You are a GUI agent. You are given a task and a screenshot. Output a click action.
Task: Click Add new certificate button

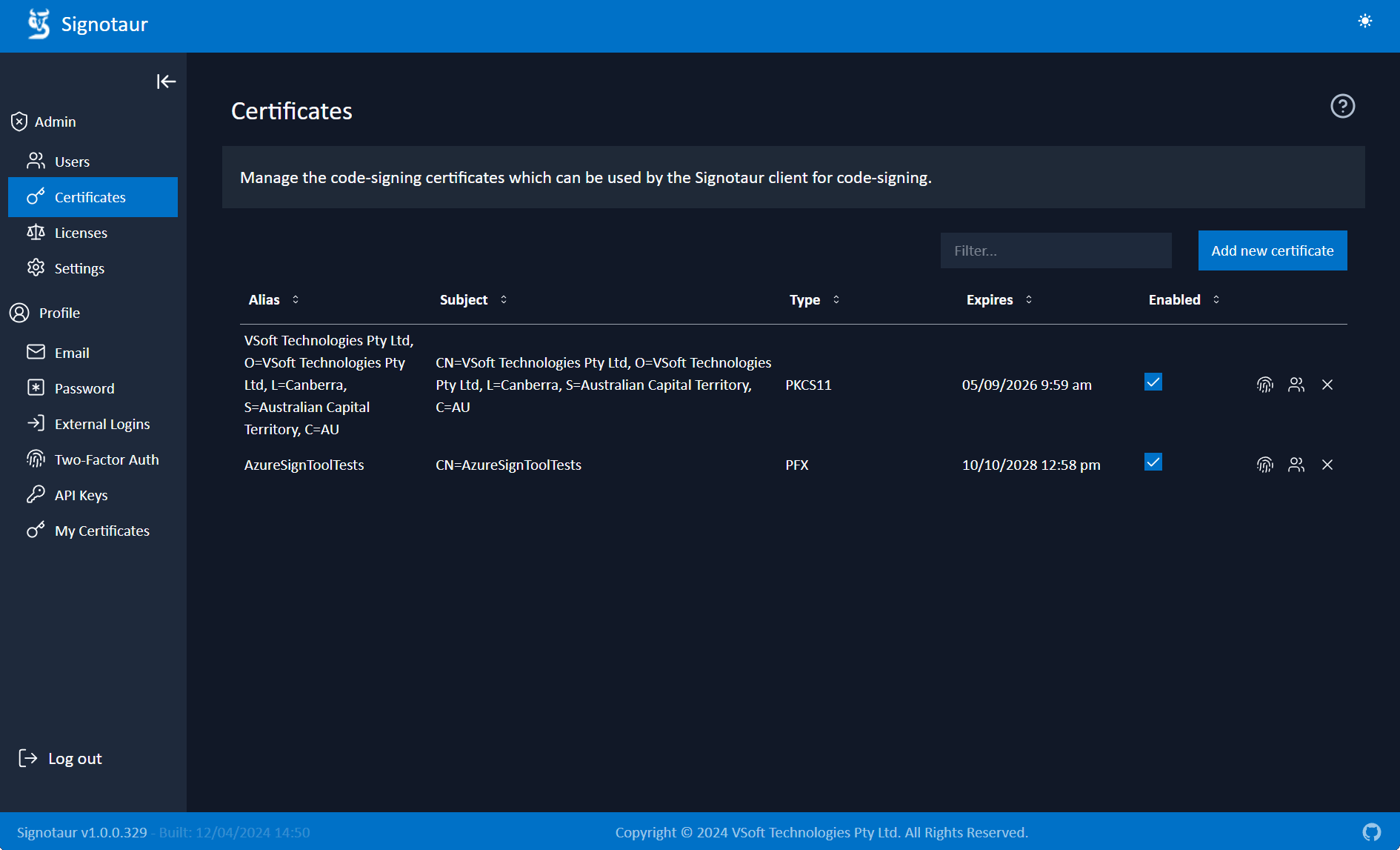[x=1273, y=250]
